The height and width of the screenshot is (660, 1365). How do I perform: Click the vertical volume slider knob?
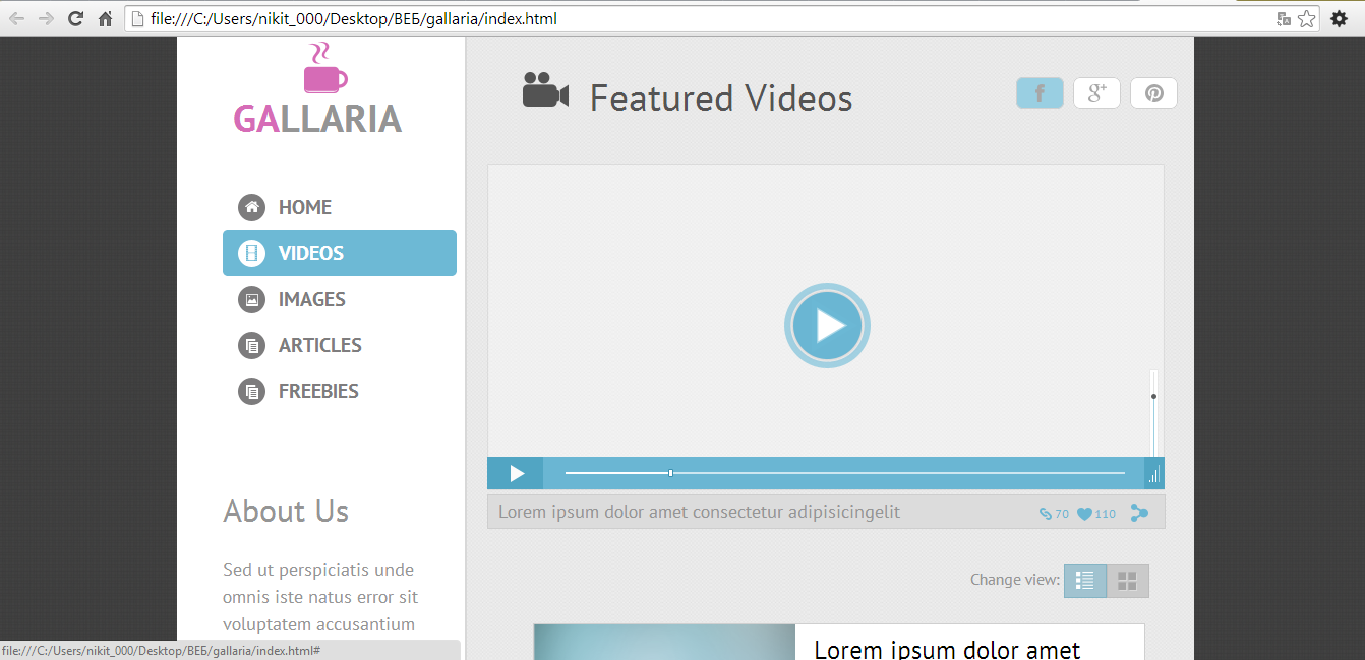coord(1154,397)
